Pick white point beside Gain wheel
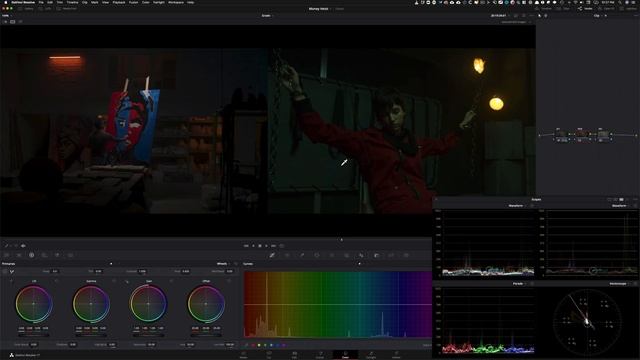Image resolution: width=640 pixels, height=360 pixels. (x=127, y=281)
